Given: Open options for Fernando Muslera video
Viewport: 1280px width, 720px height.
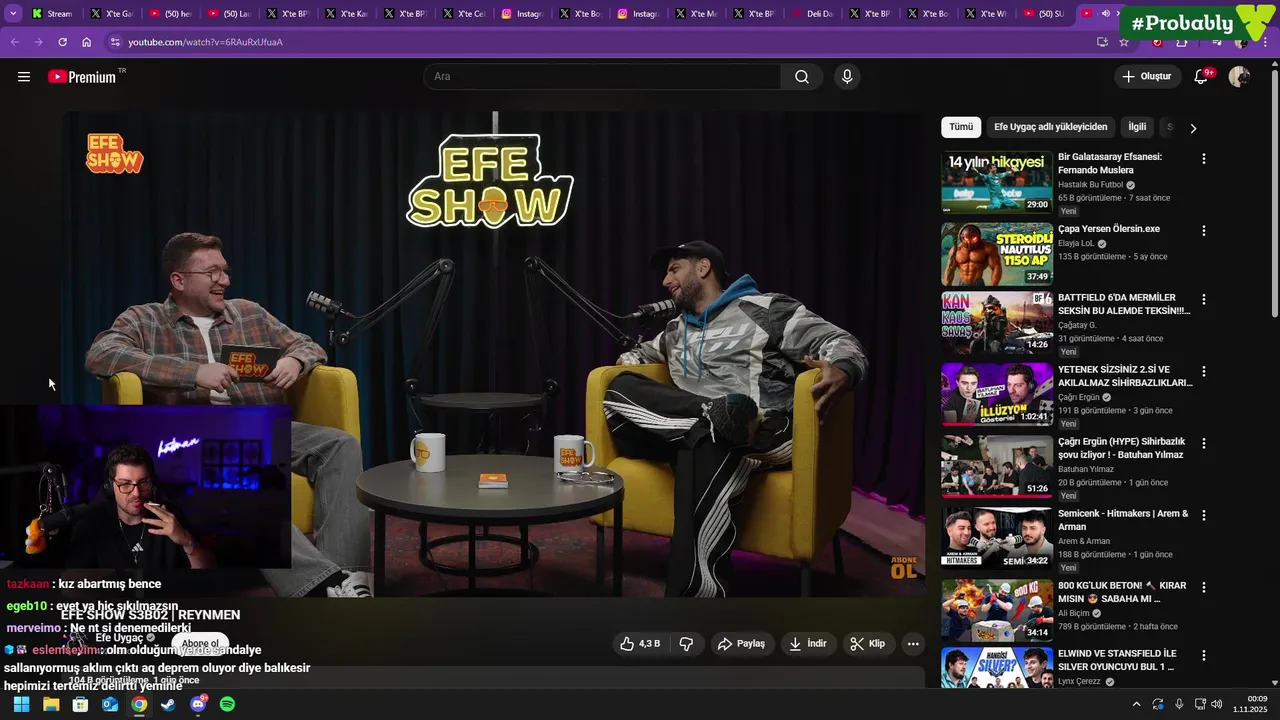Looking at the screenshot, I should point(1204,159).
